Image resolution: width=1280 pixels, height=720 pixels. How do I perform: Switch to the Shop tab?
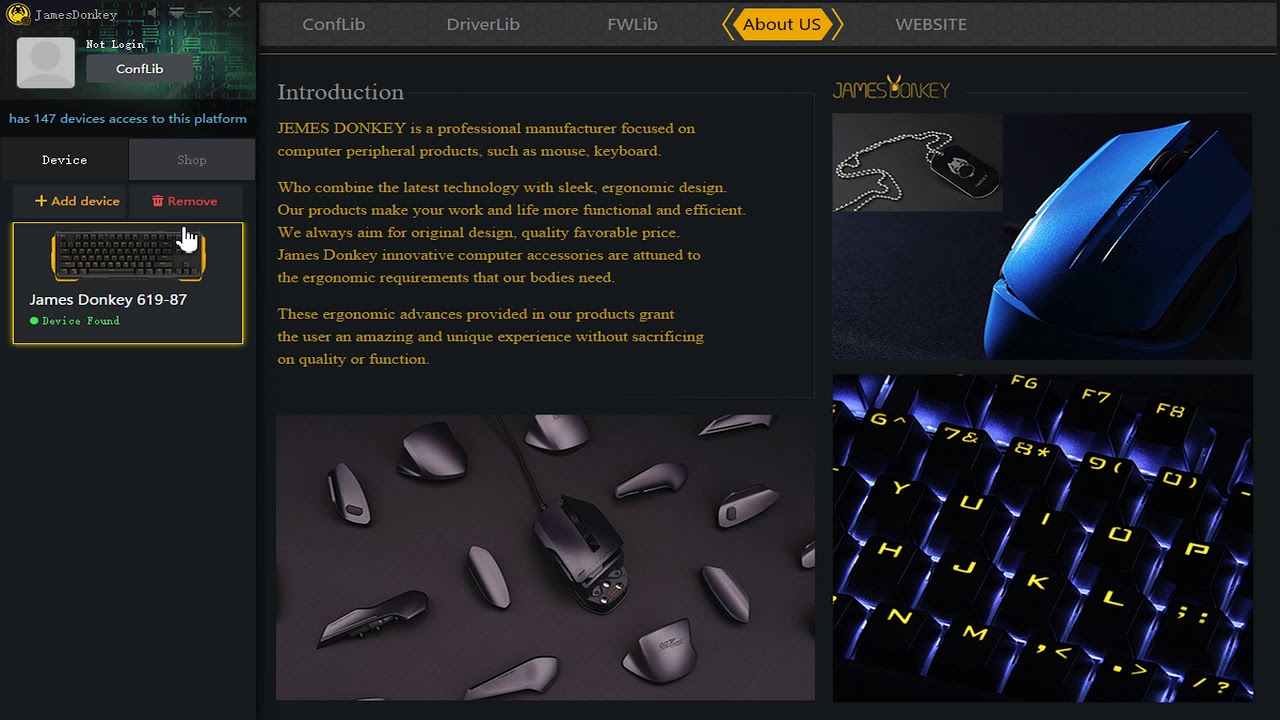tap(191, 160)
